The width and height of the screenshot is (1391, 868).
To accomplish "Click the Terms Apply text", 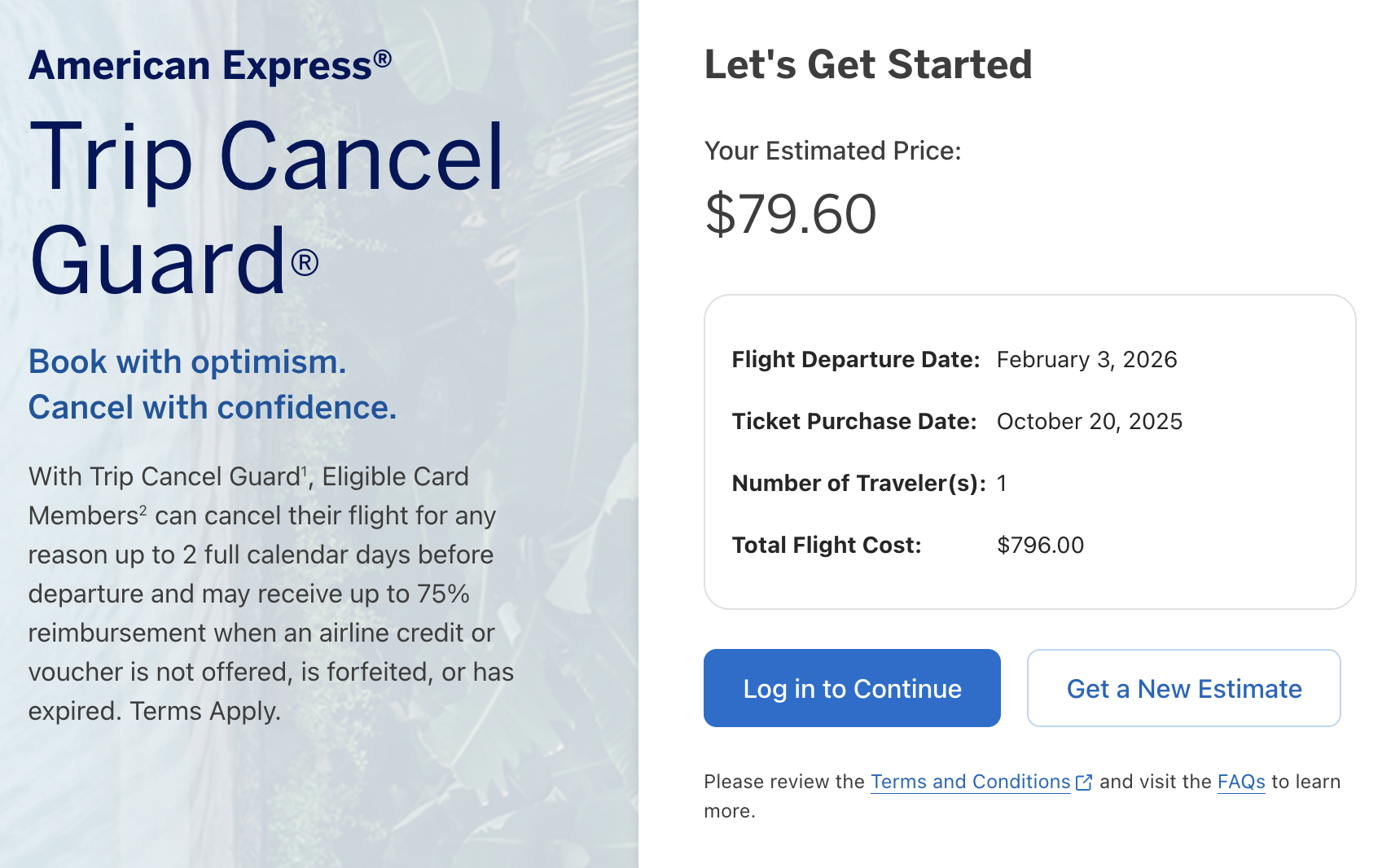I will [x=205, y=712].
